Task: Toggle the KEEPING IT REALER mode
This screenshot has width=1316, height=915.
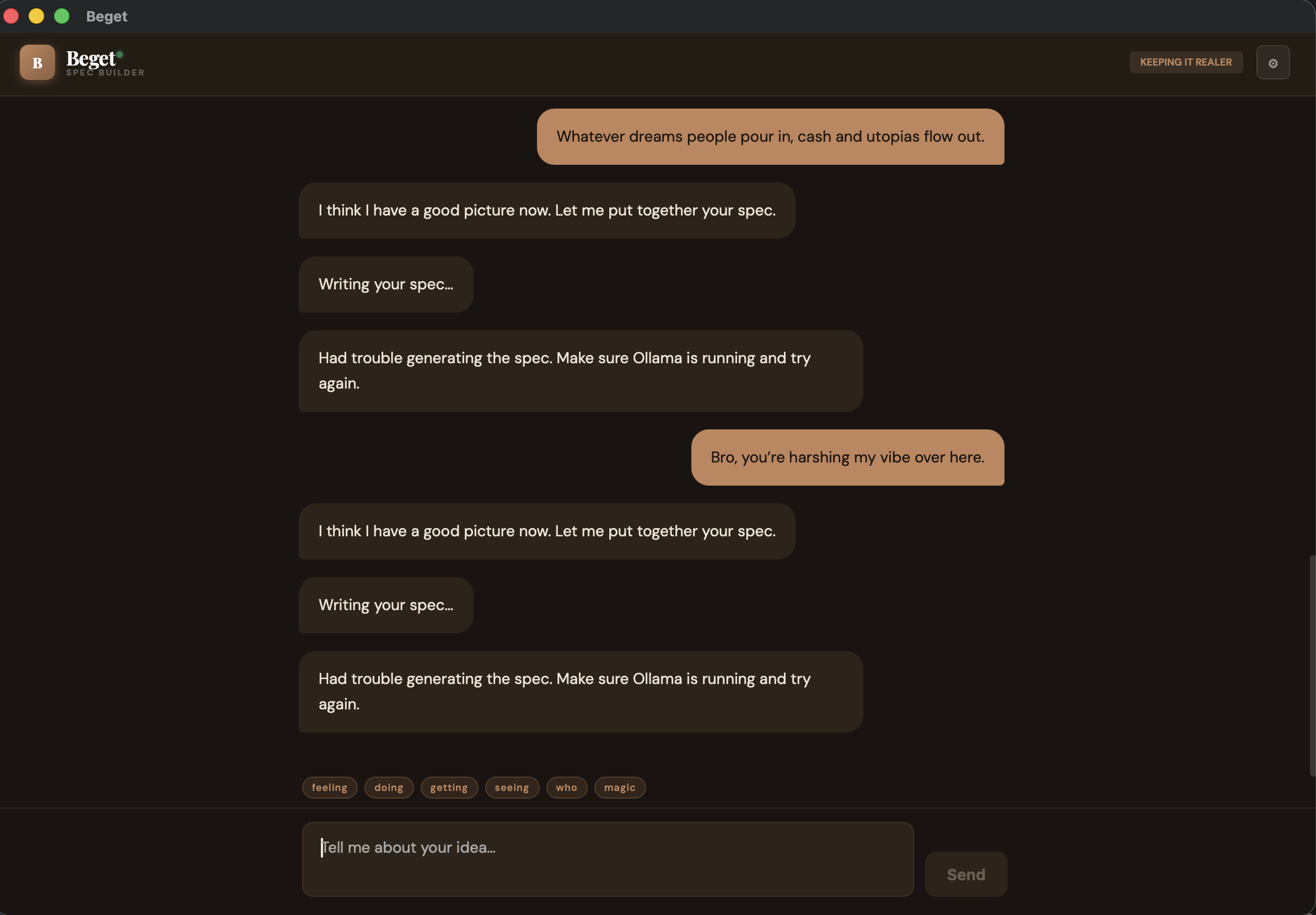Action: point(1185,62)
